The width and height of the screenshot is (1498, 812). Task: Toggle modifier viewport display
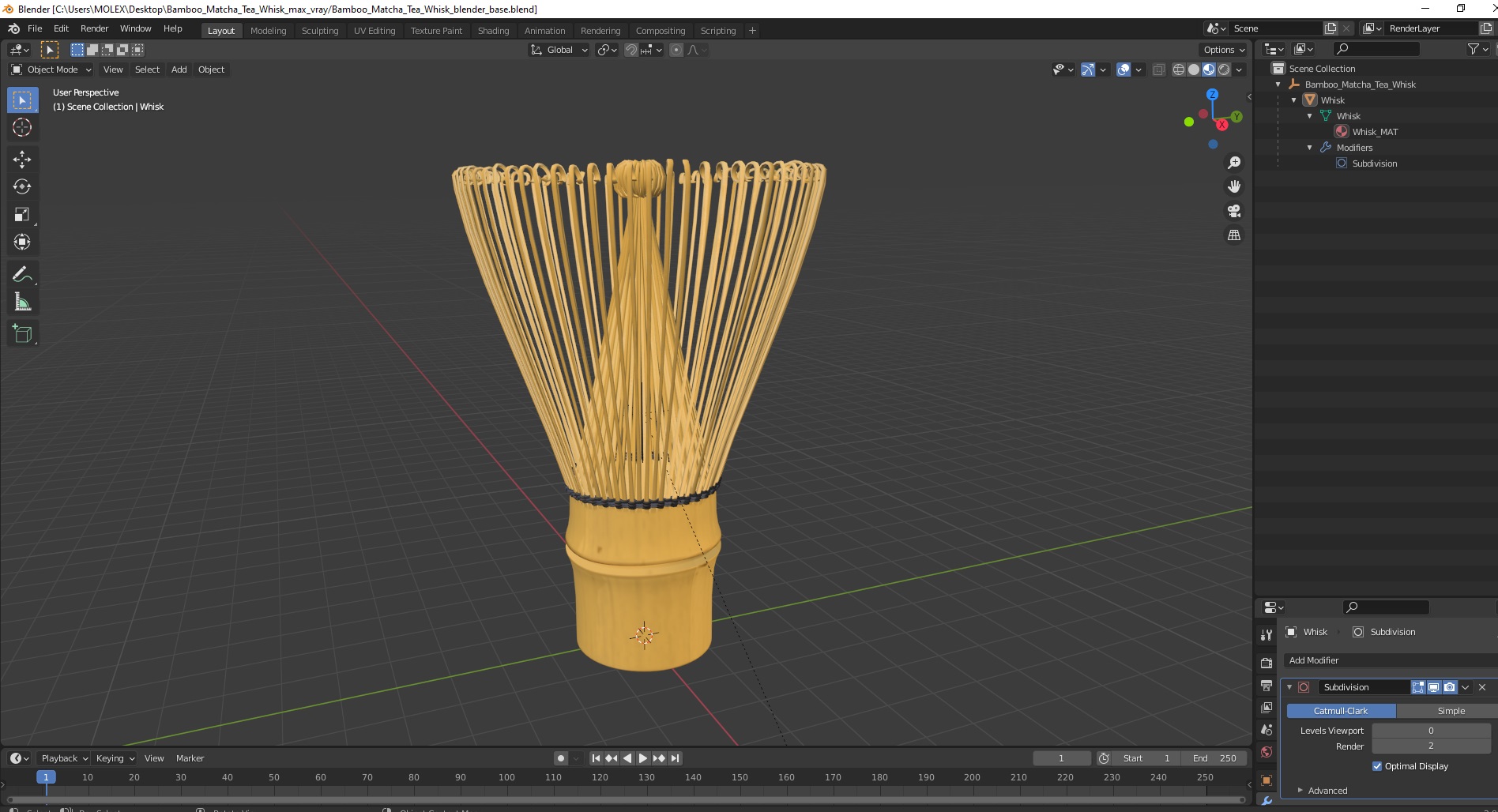click(1433, 687)
